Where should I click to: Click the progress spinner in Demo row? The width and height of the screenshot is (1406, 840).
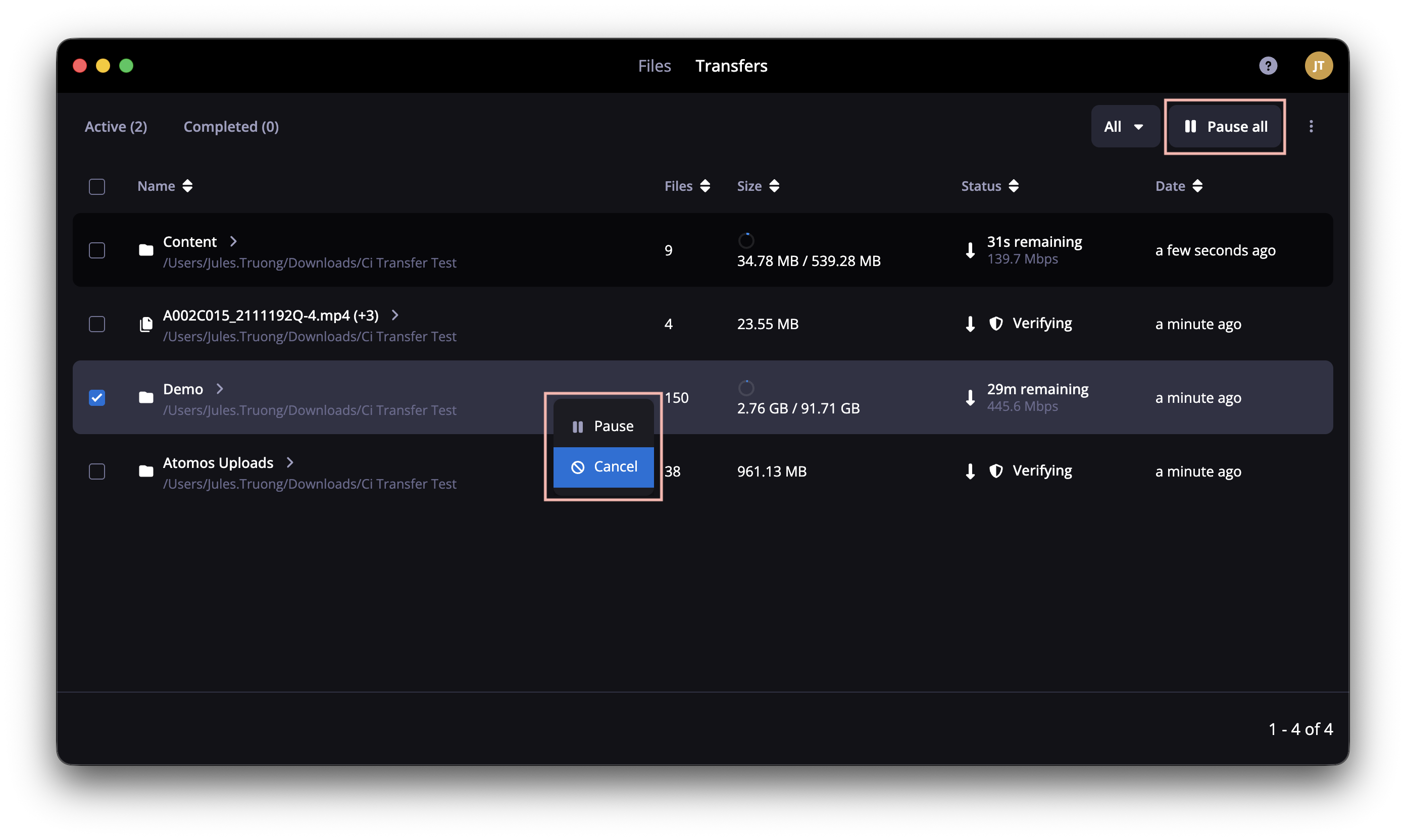point(746,388)
